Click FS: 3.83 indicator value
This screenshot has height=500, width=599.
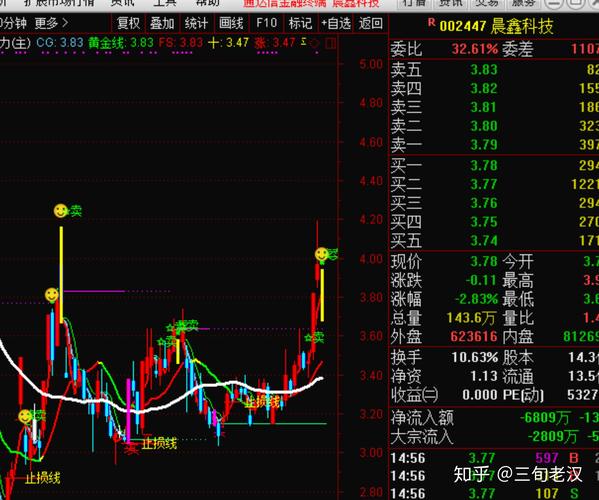point(180,42)
